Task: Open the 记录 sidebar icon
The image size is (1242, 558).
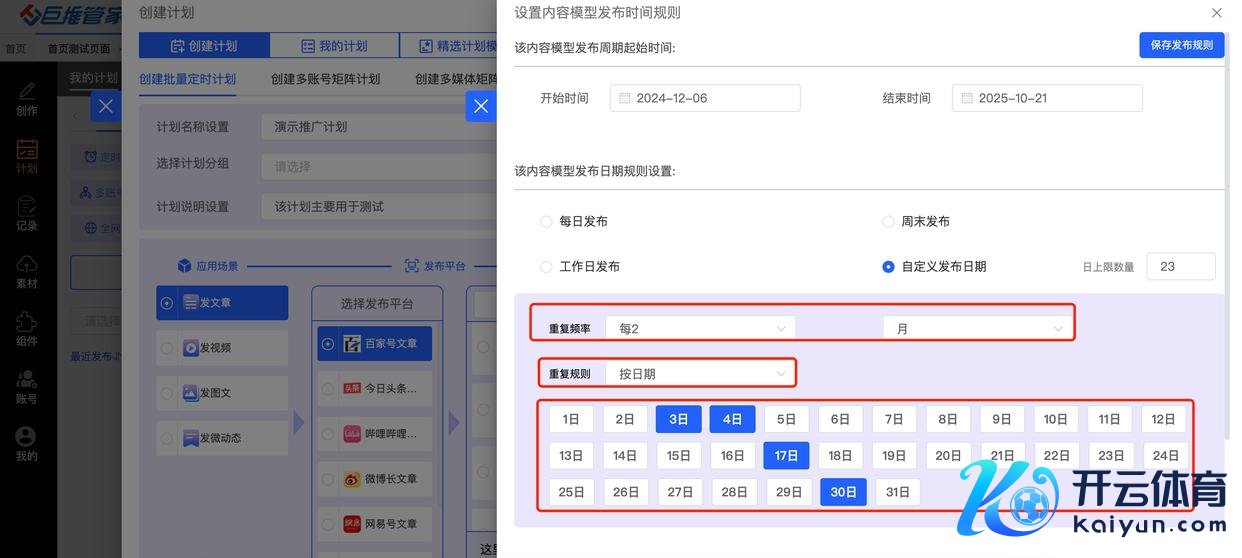Action: coord(27,213)
